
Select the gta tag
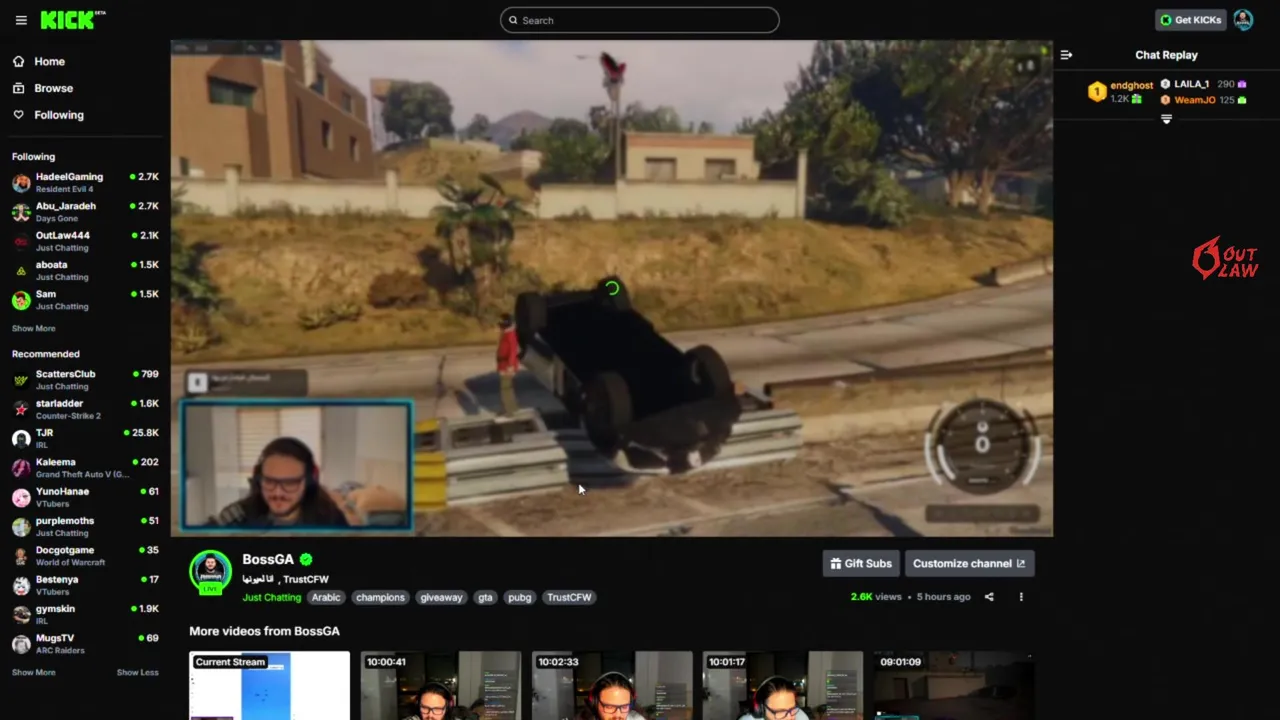[x=485, y=598]
